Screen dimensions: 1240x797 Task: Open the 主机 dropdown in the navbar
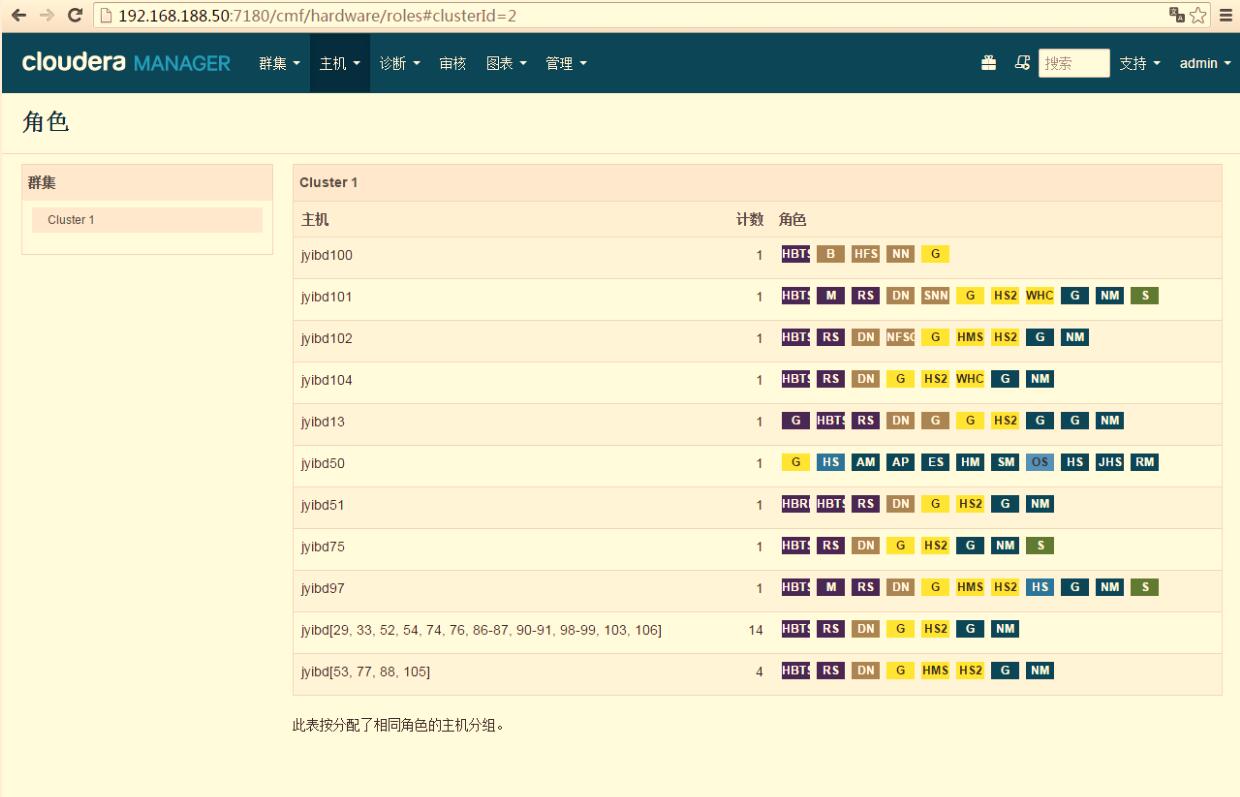tap(339, 63)
